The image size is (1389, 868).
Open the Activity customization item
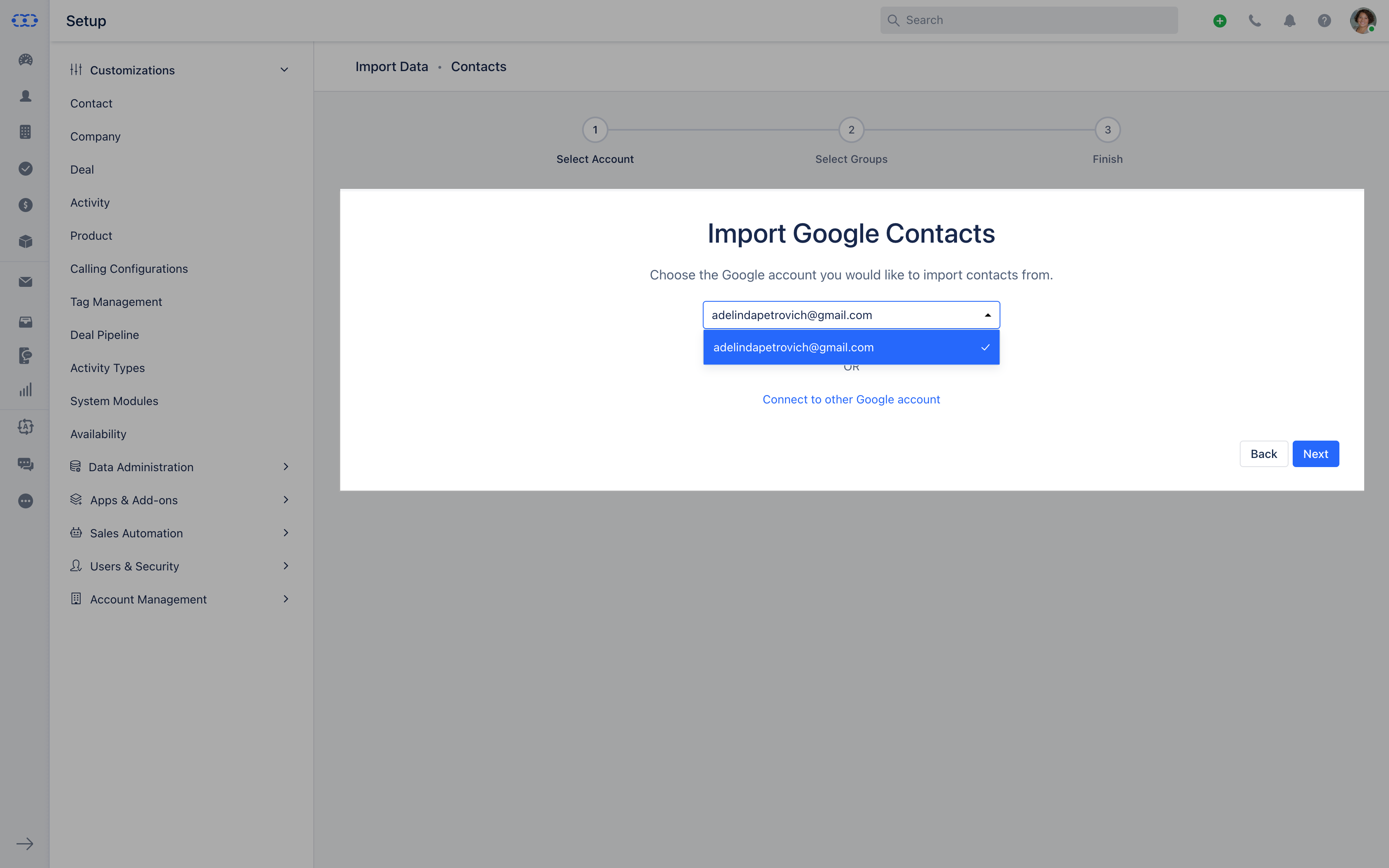coord(90,203)
